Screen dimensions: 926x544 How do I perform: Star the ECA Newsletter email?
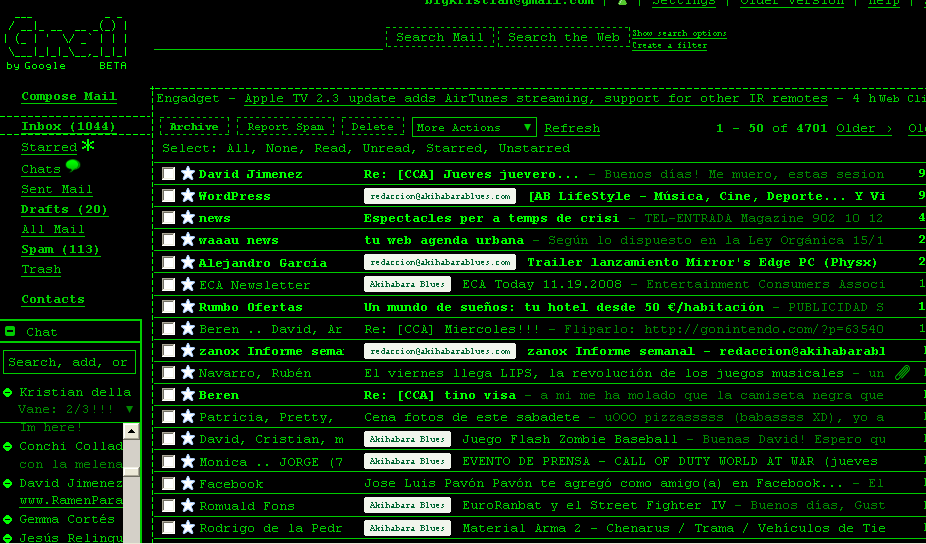(x=188, y=285)
